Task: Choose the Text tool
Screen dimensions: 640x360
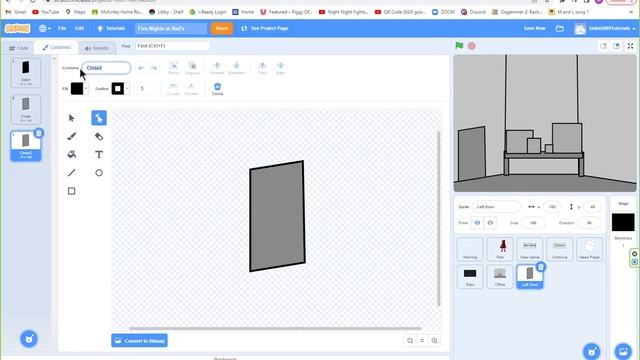Action: click(x=99, y=154)
